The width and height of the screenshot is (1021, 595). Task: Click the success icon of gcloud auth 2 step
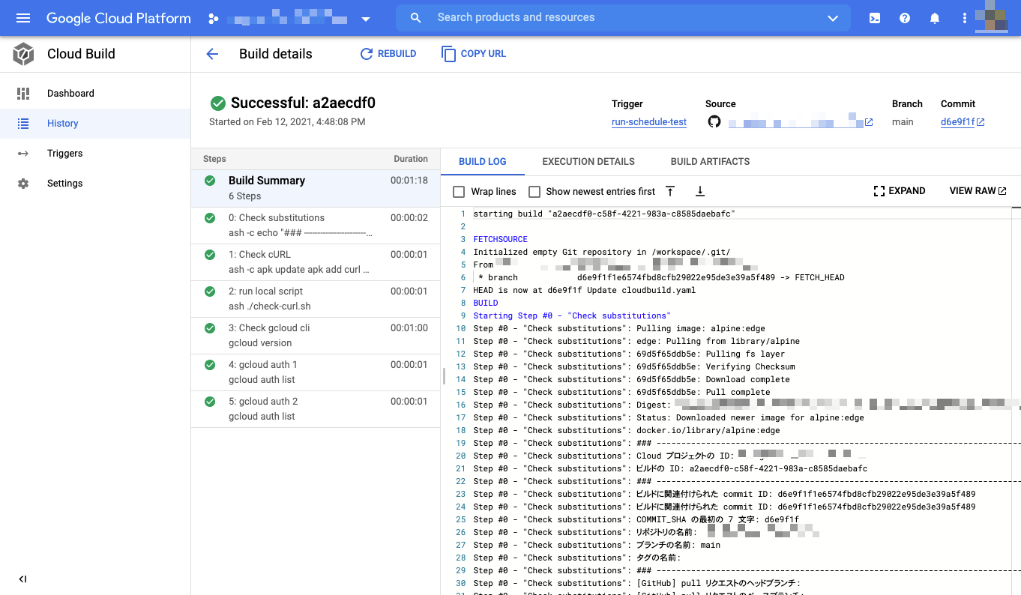(x=210, y=402)
